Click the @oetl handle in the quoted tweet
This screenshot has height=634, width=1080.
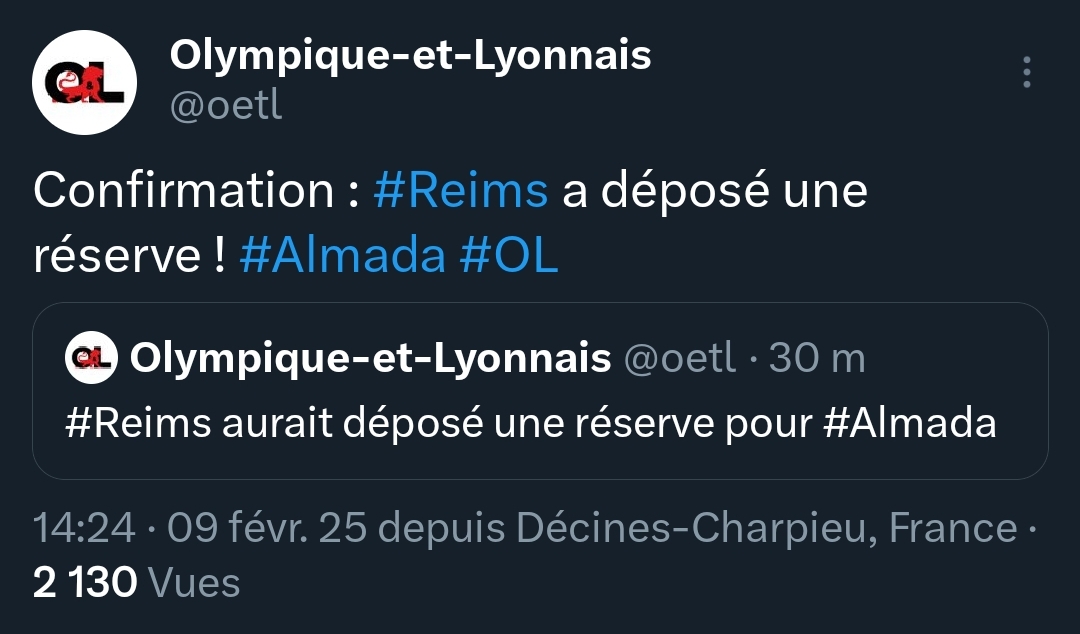coord(679,358)
